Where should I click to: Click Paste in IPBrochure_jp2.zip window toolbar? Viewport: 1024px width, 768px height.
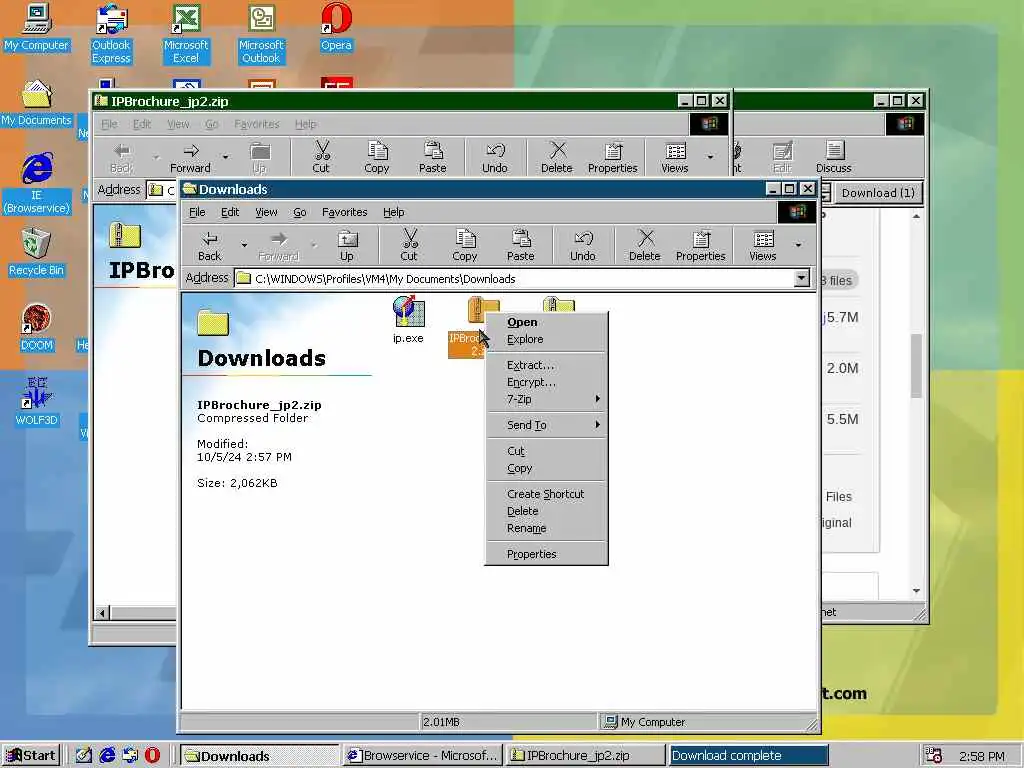(432, 157)
